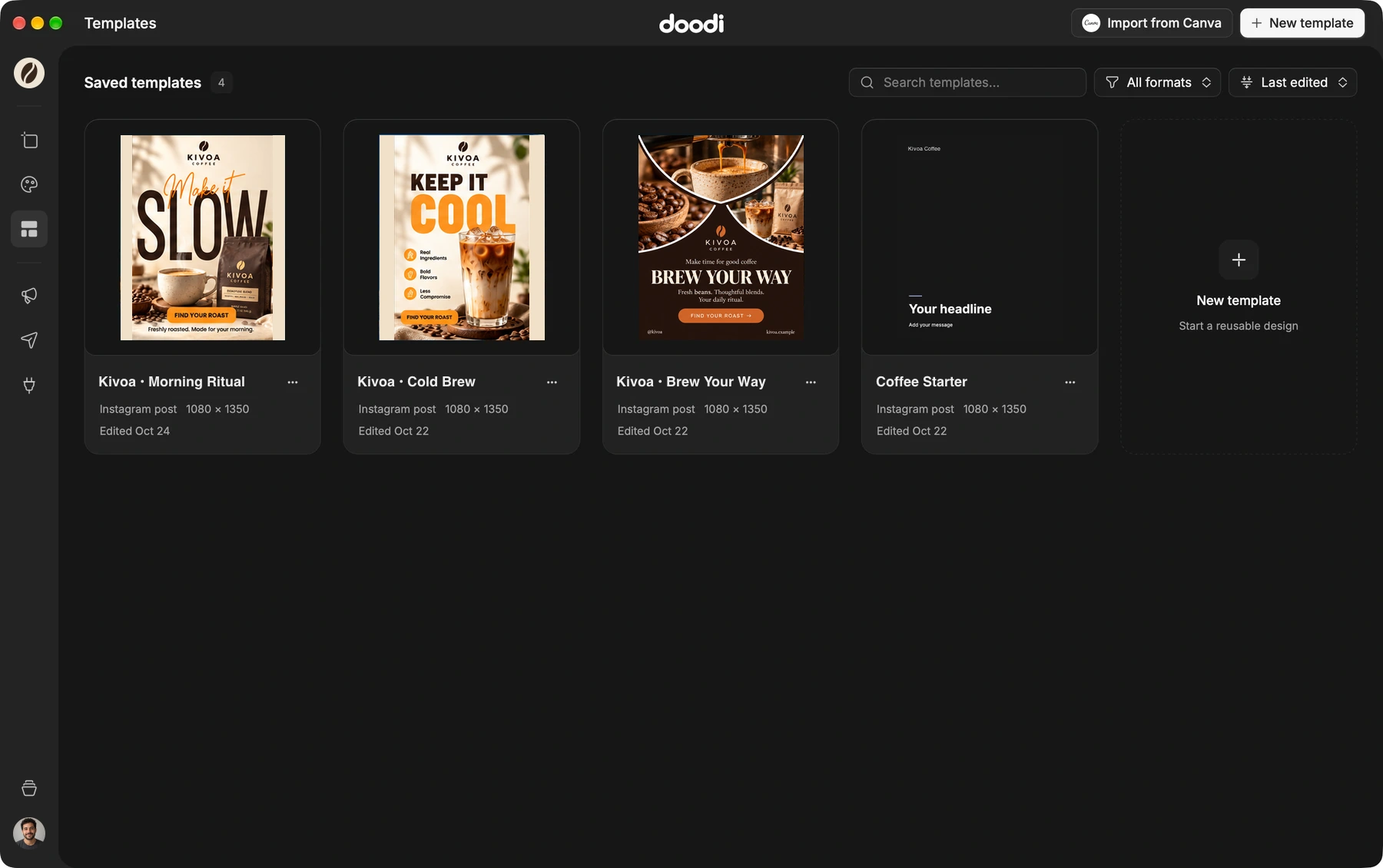Image resolution: width=1383 pixels, height=868 pixels.
Task: Click the Kivoa · Morning Ritual title
Action: click(x=171, y=382)
